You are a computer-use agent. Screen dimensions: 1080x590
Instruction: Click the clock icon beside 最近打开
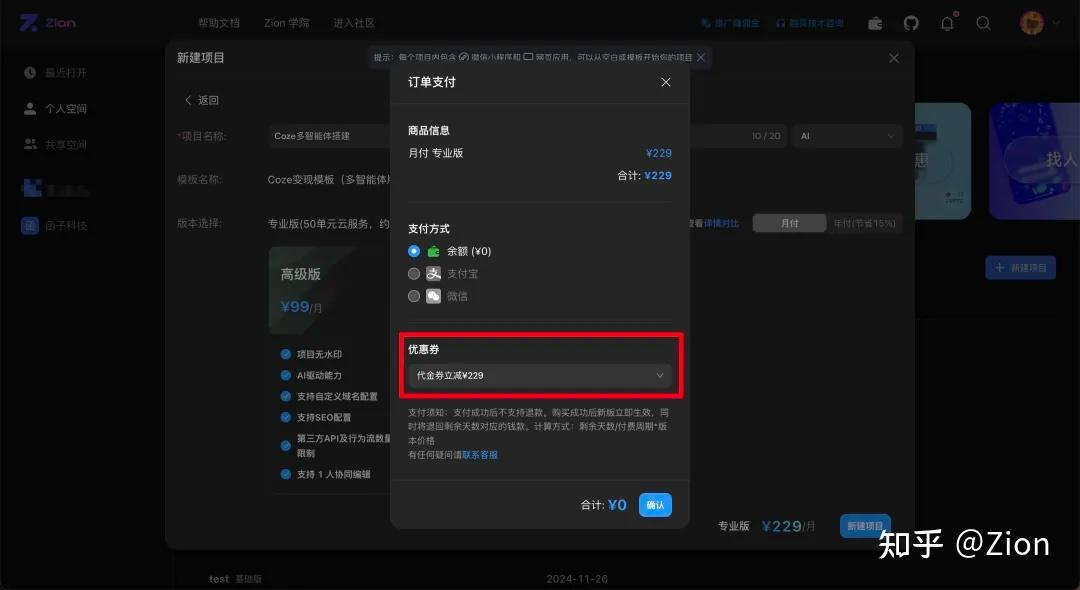30,72
